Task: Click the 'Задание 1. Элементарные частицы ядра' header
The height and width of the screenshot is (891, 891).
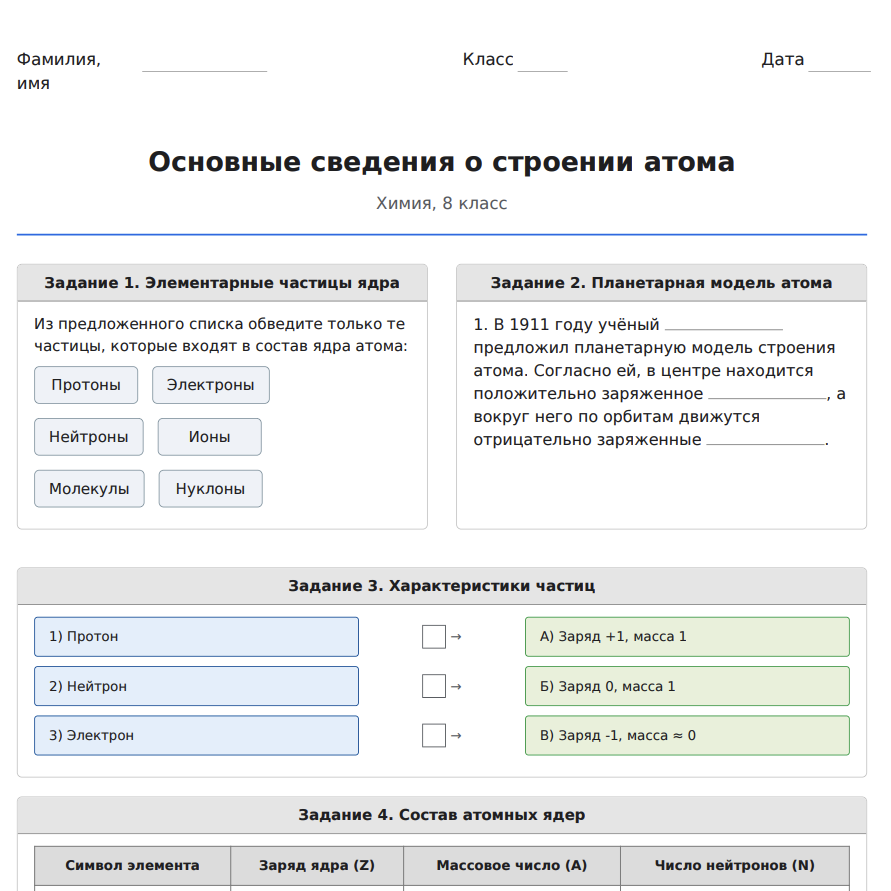Action: [222, 282]
